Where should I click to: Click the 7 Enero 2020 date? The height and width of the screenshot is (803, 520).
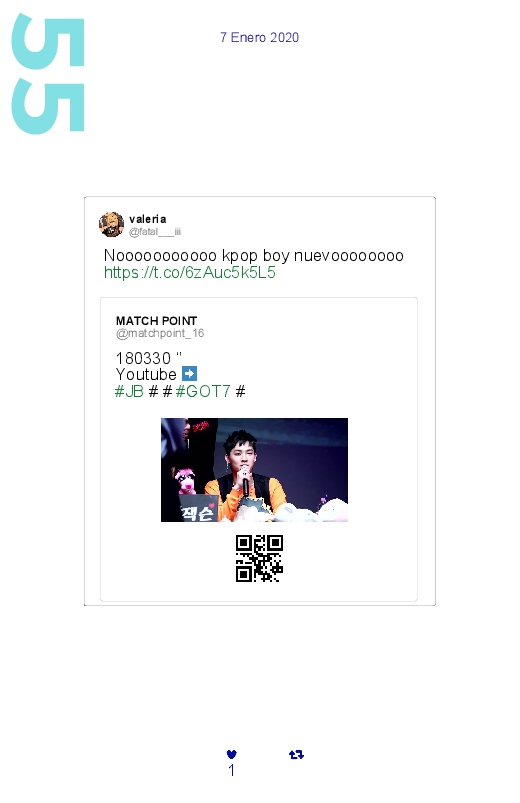click(x=260, y=37)
